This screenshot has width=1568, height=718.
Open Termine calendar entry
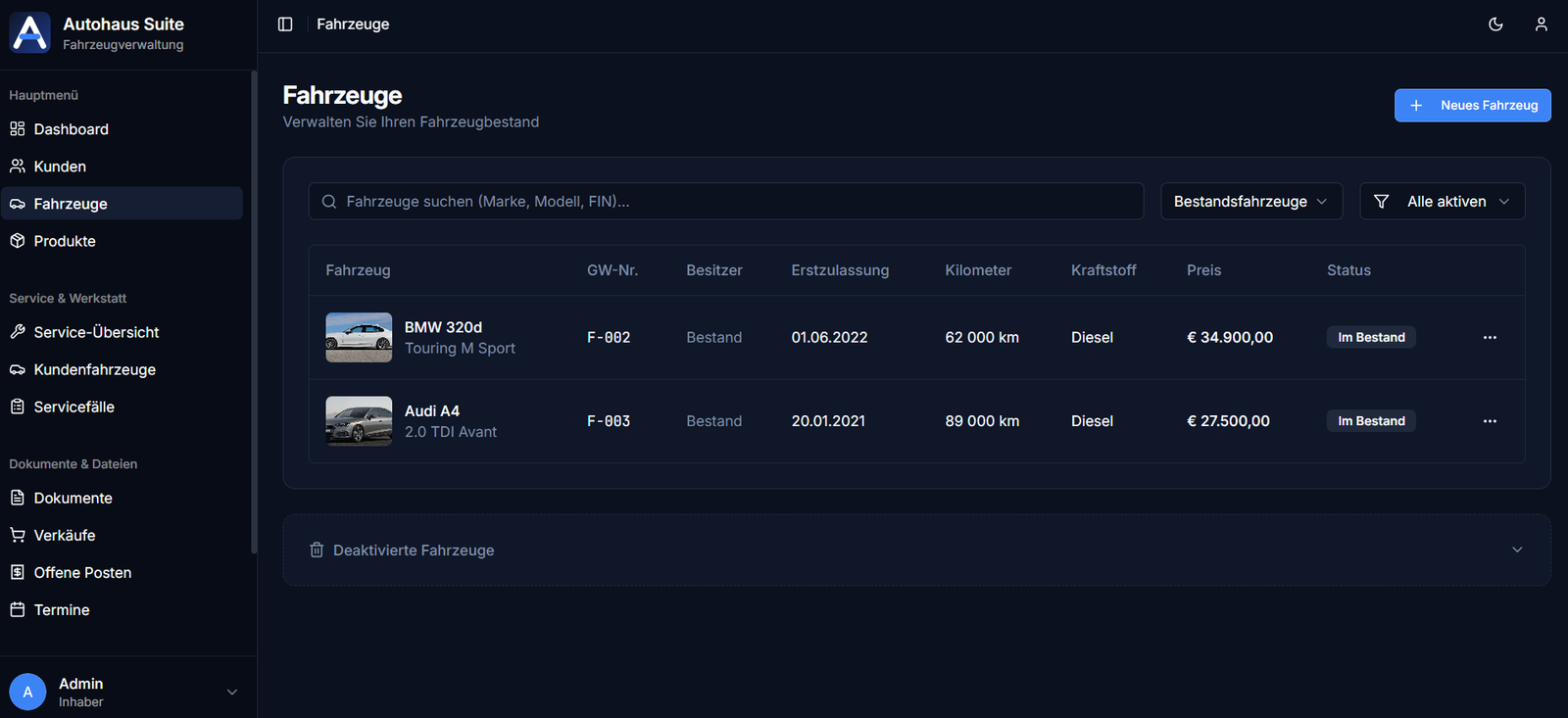[62, 609]
